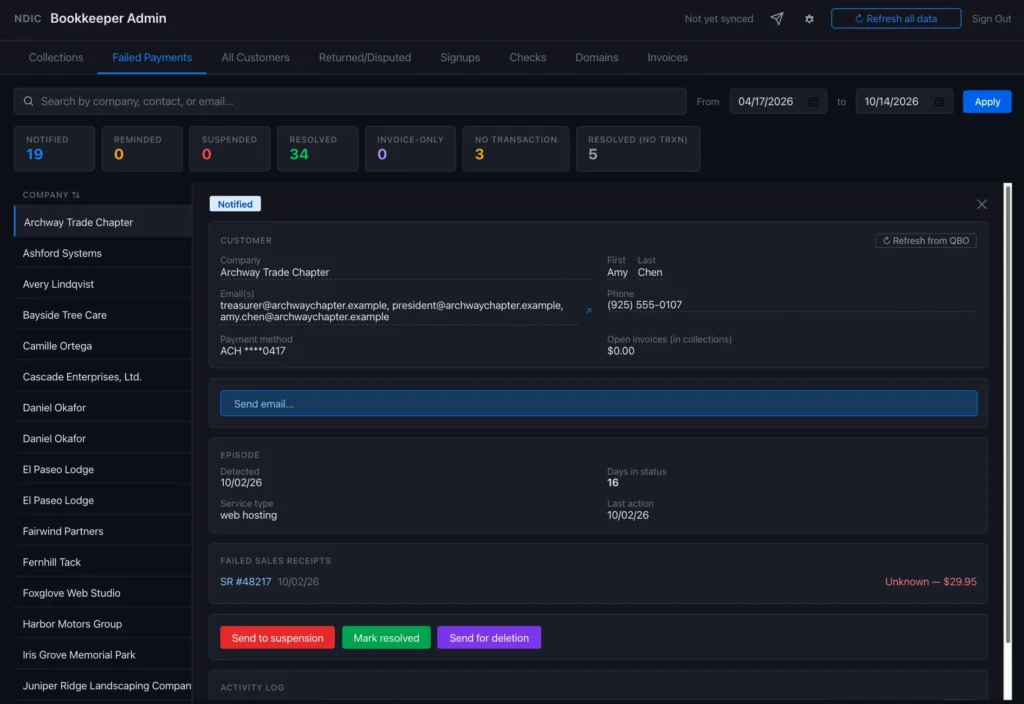This screenshot has width=1024, height=704.
Task: Click last name field Chen
Action: [x=650, y=272]
